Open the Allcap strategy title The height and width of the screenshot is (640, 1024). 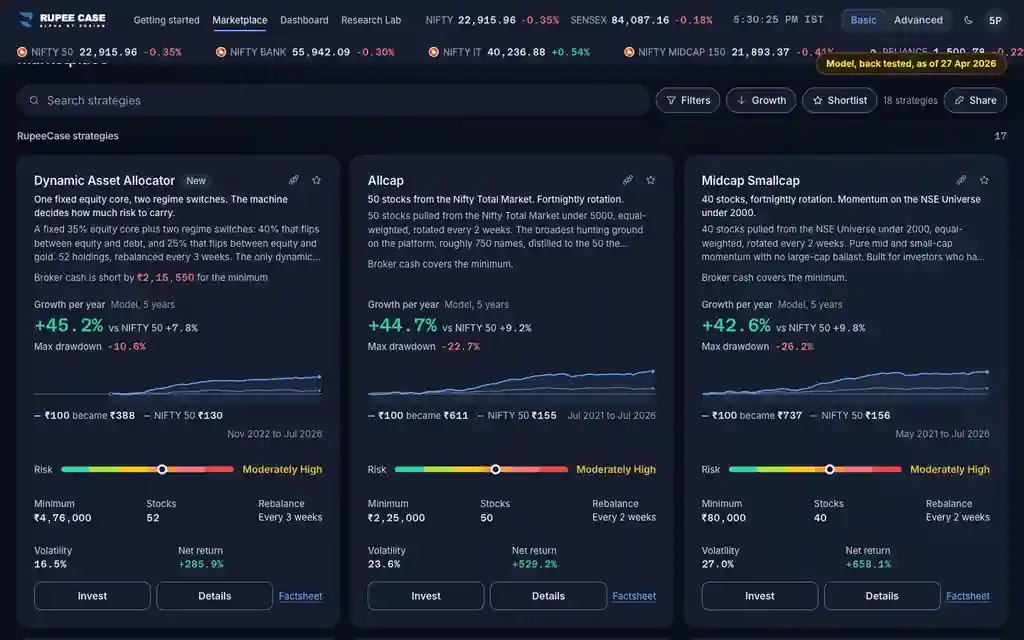tap(385, 181)
